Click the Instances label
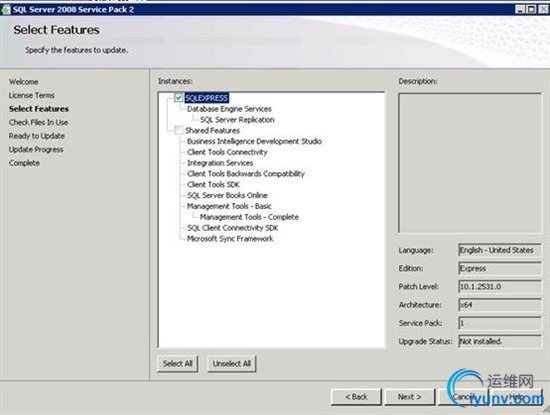Screen dimensions: 550x415 coord(175,81)
